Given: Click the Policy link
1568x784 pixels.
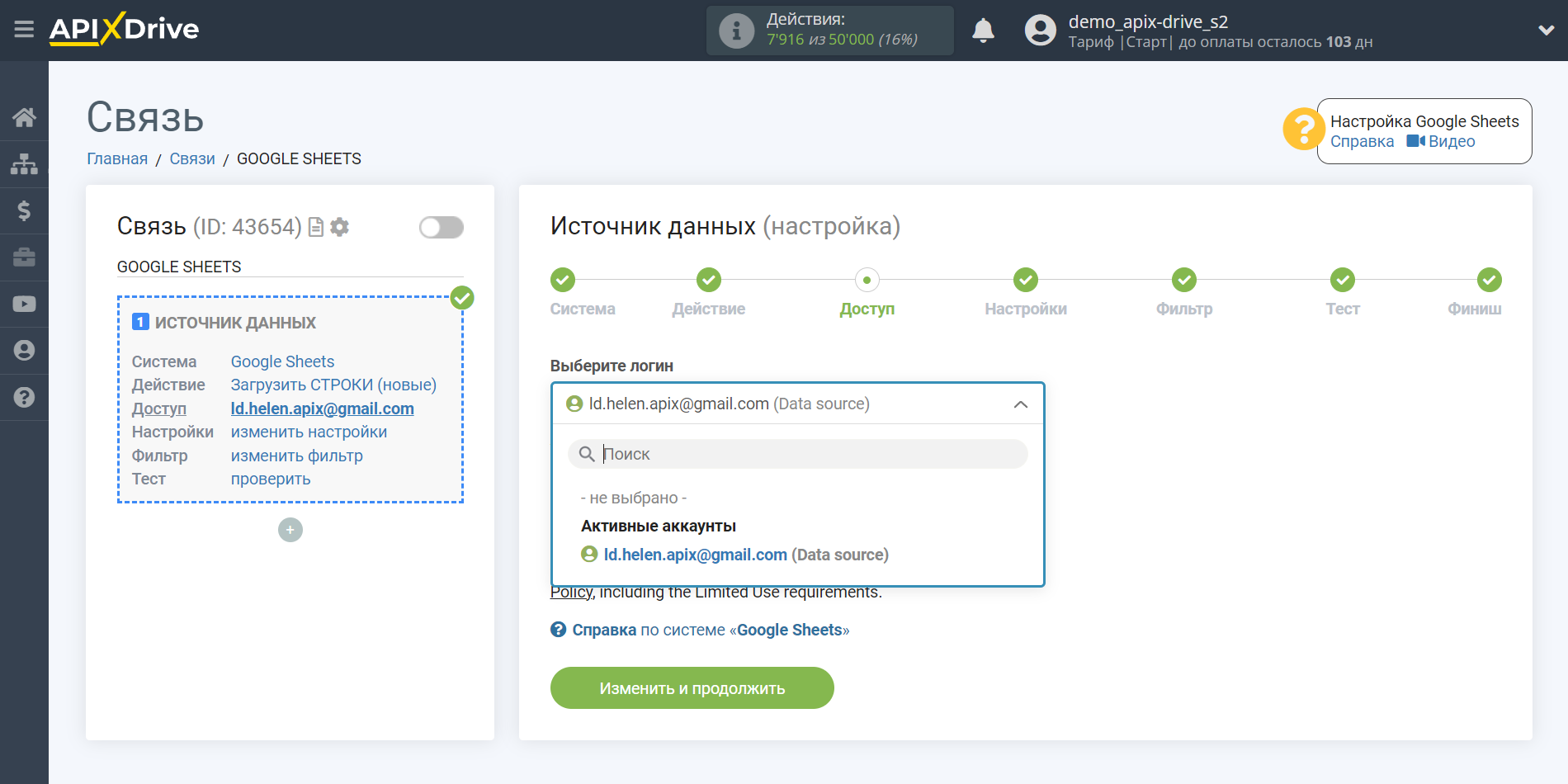Looking at the screenshot, I should point(571,593).
